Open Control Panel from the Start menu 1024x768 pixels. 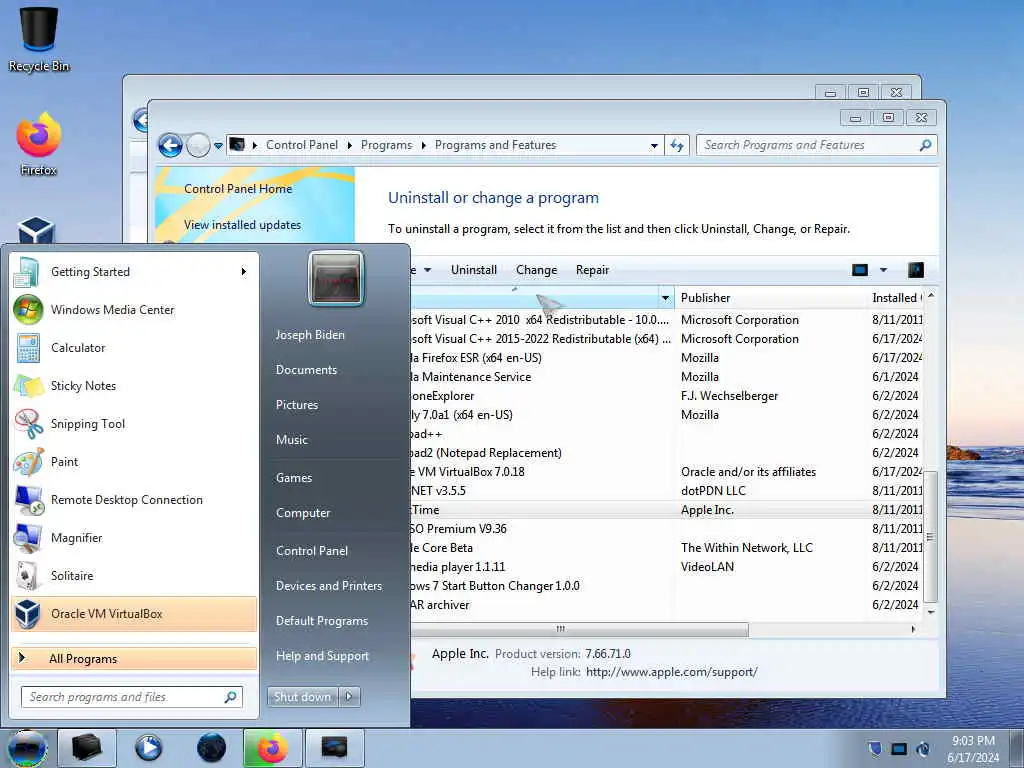click(312, 551)
